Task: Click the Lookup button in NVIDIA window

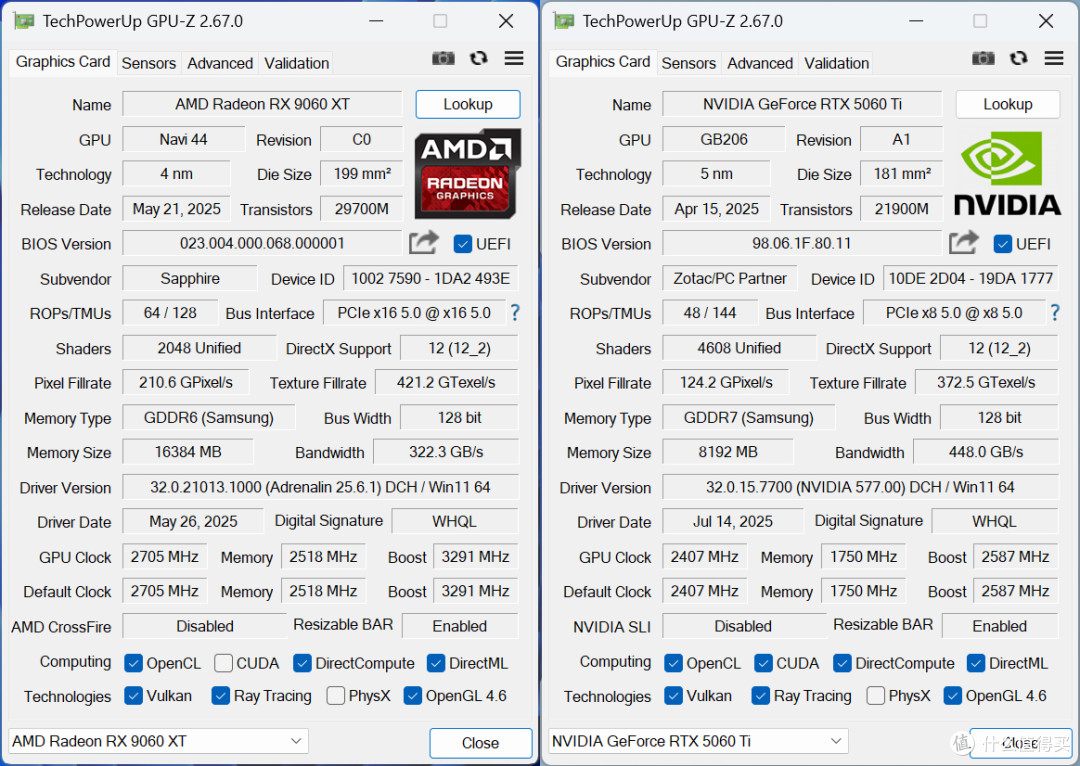Action: tap(1008, 104)
